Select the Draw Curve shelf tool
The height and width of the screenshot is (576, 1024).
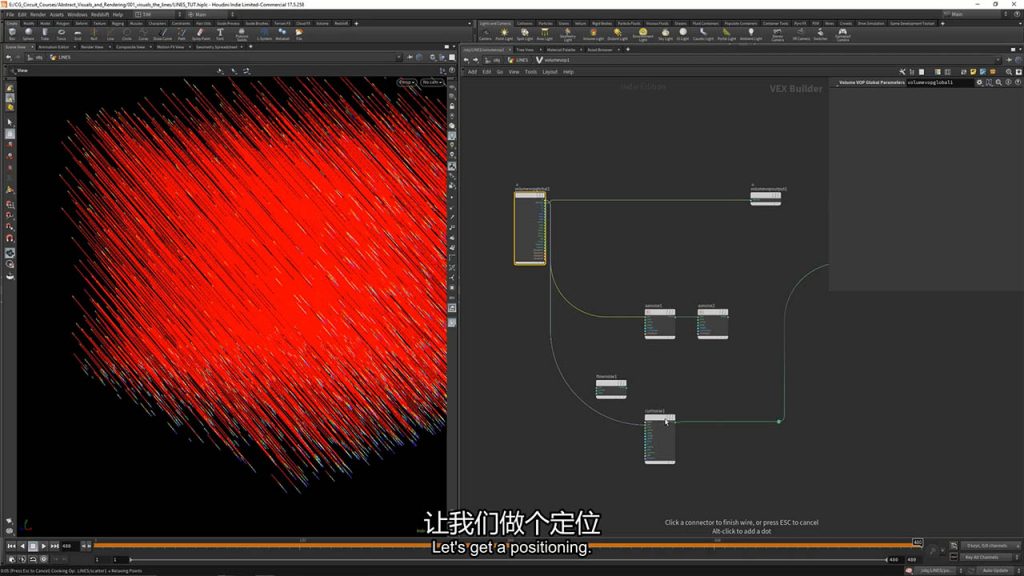tap(163, 33)
